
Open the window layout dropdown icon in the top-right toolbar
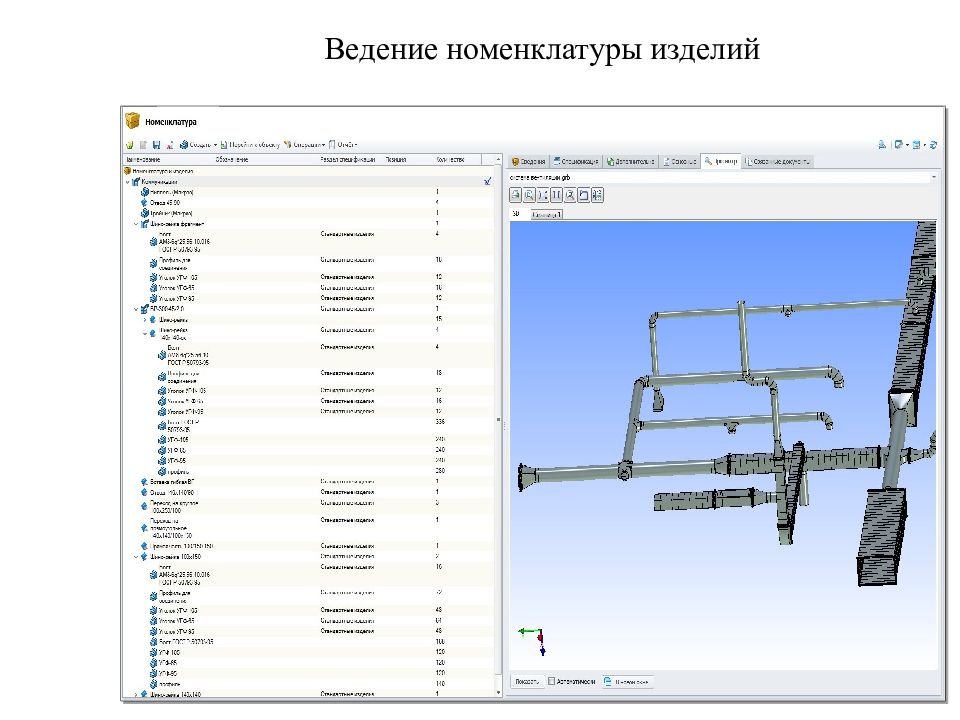point(901,144)
